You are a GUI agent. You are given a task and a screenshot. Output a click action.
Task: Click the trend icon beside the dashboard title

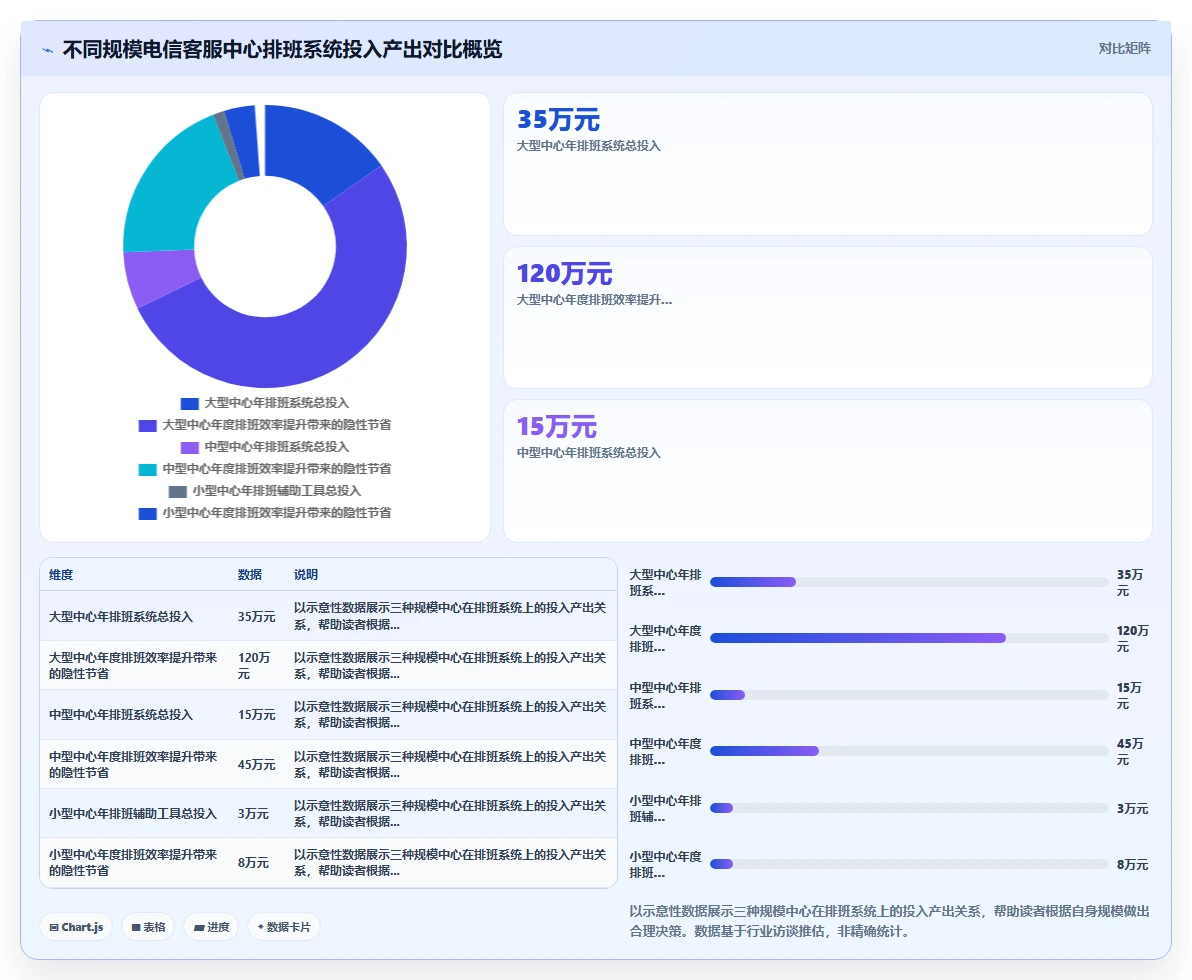48,50
